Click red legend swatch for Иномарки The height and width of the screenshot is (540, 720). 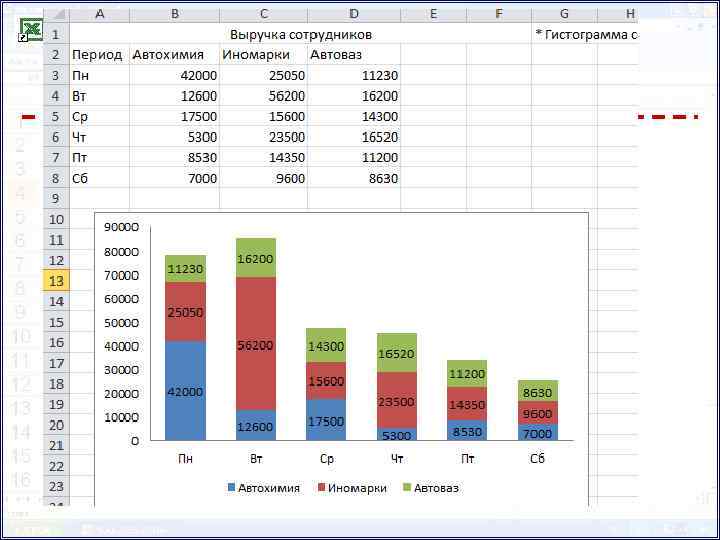(321, 488)
